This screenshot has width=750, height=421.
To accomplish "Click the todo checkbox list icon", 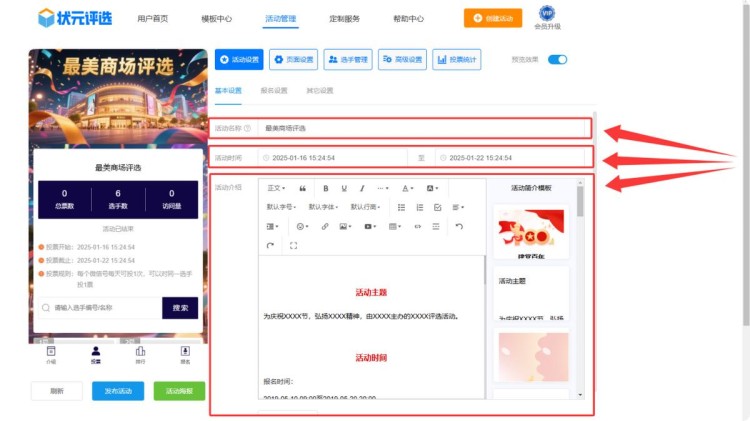I will coord(437,207).
